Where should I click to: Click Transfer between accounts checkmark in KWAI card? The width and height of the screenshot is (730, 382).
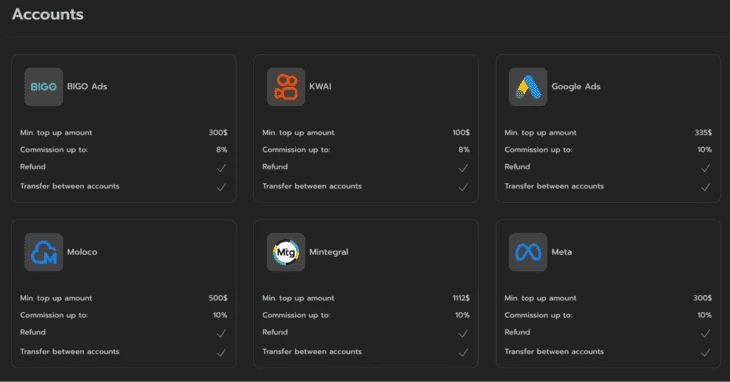463,187
